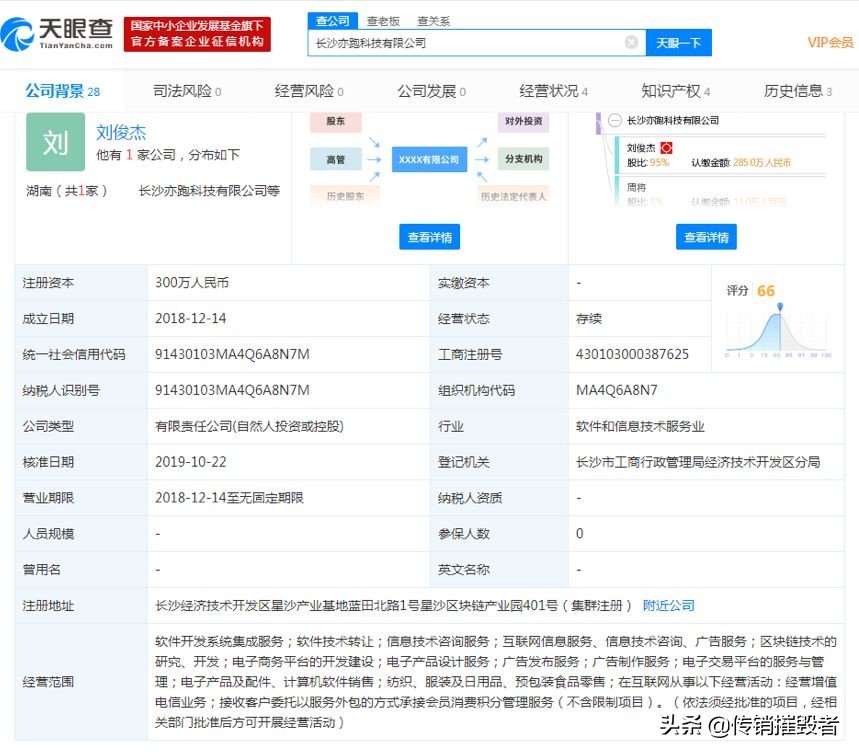Click the 2018-12-14至无固定期限 business term
Screen dimensions: 859x756
click(229, 497)
